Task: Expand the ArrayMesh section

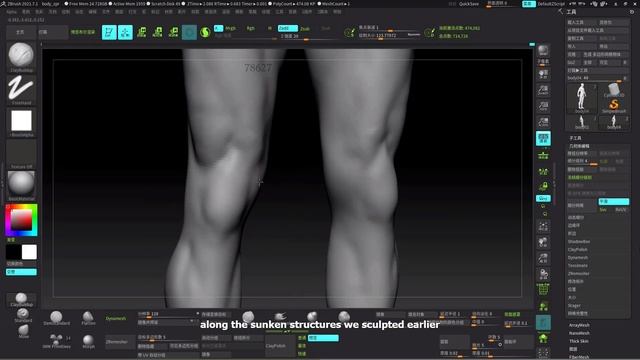Action: tap(579, 325)
